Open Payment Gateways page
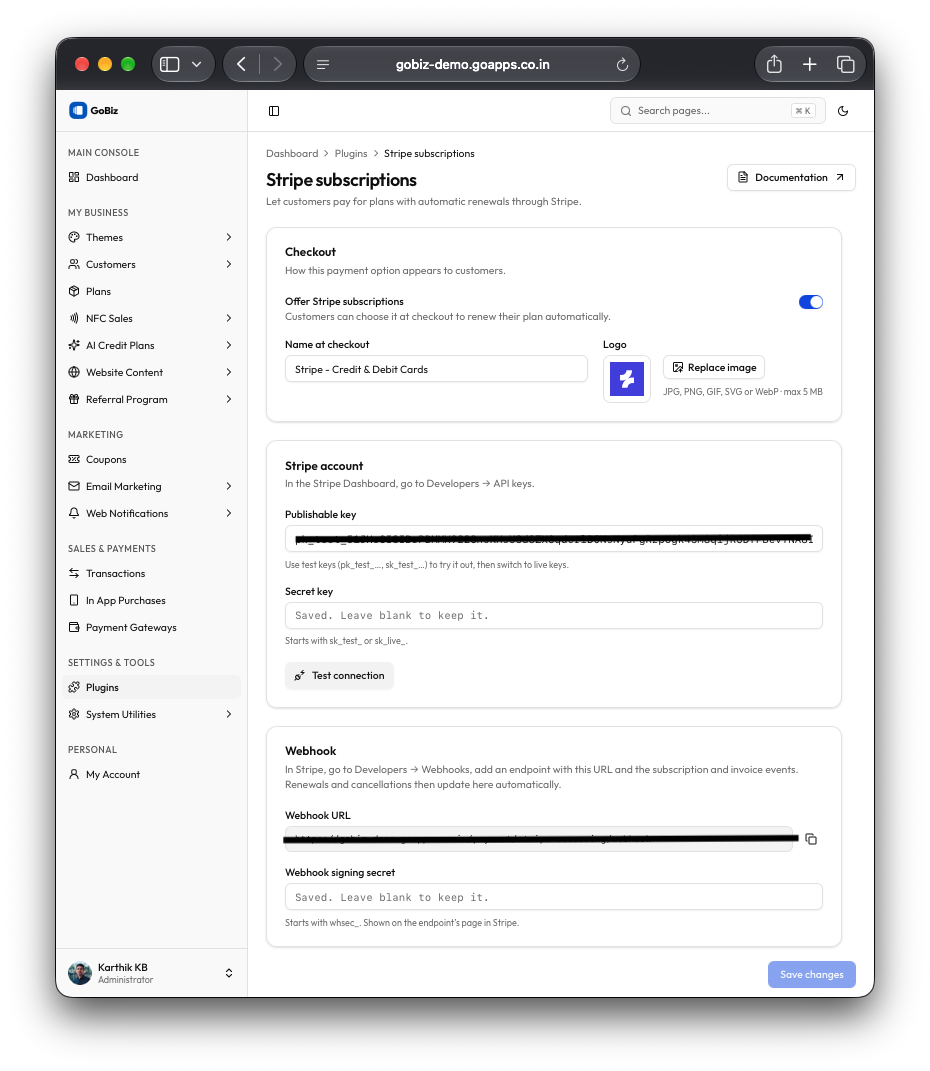This screenshot has height=1071, width=930. coord(152,628)
